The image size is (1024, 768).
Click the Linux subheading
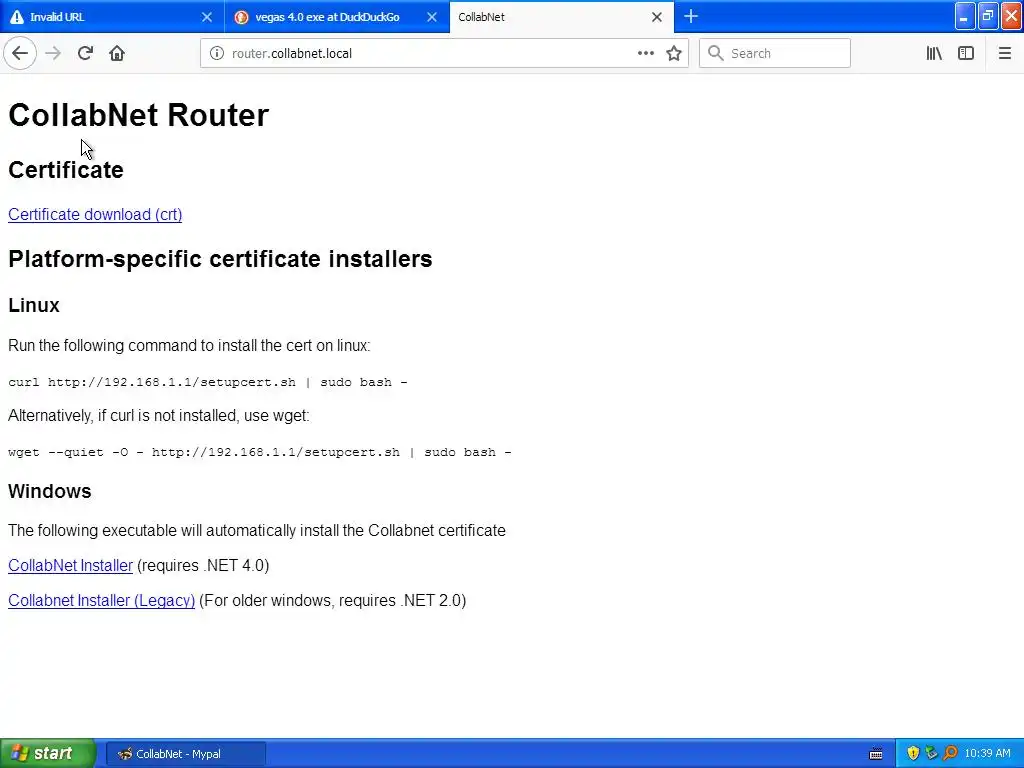coord(34,305)
